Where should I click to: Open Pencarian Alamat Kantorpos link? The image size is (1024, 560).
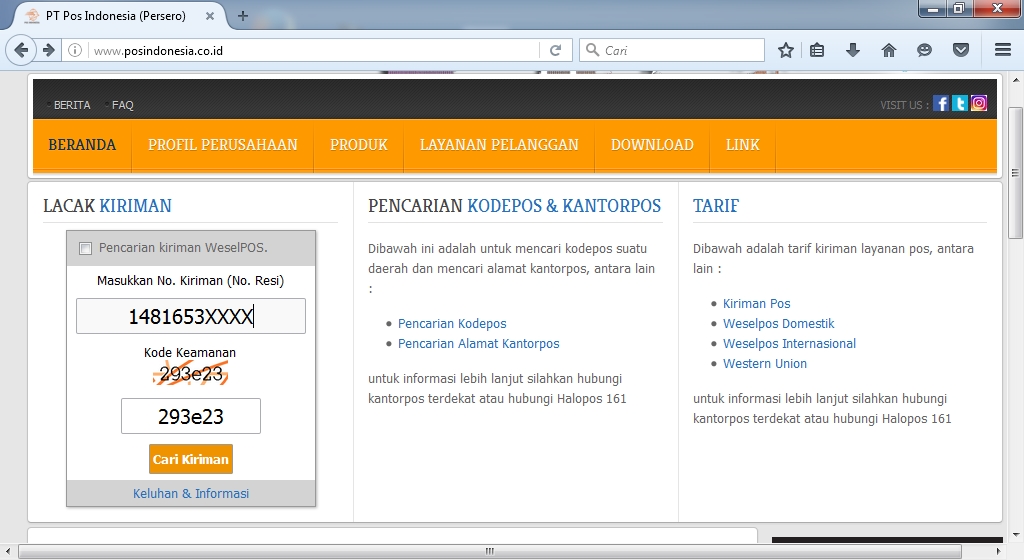479,344
